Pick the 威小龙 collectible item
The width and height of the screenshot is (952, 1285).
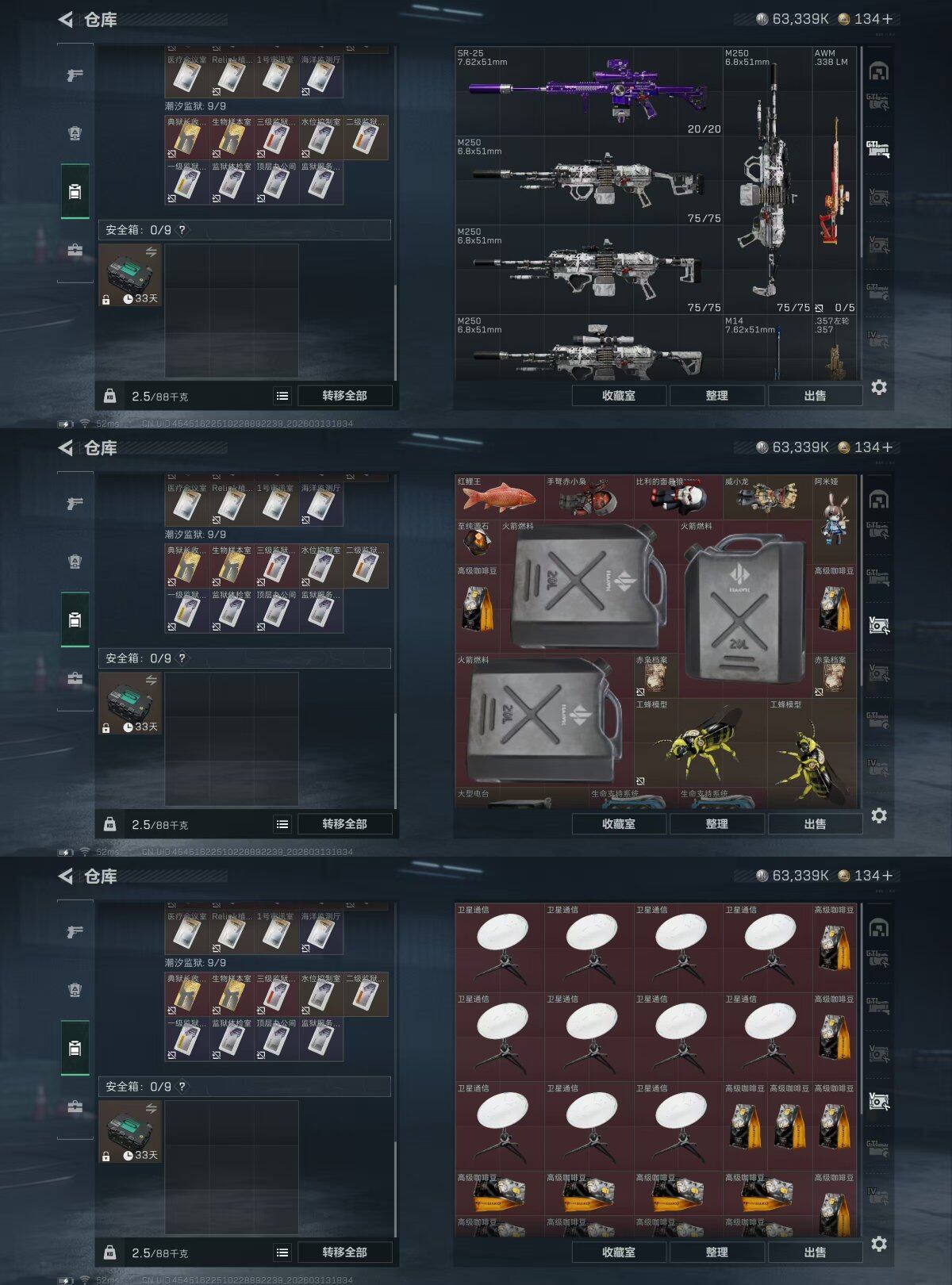click(x=766, y=497)
